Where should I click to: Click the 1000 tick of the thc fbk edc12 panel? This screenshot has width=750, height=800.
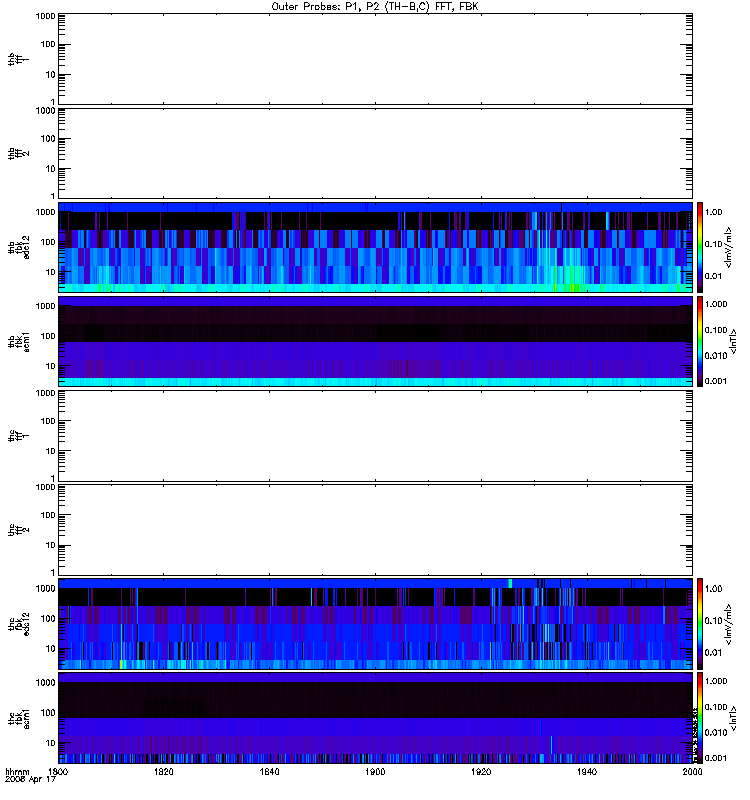pyautogui.click(x=45, y=588)
